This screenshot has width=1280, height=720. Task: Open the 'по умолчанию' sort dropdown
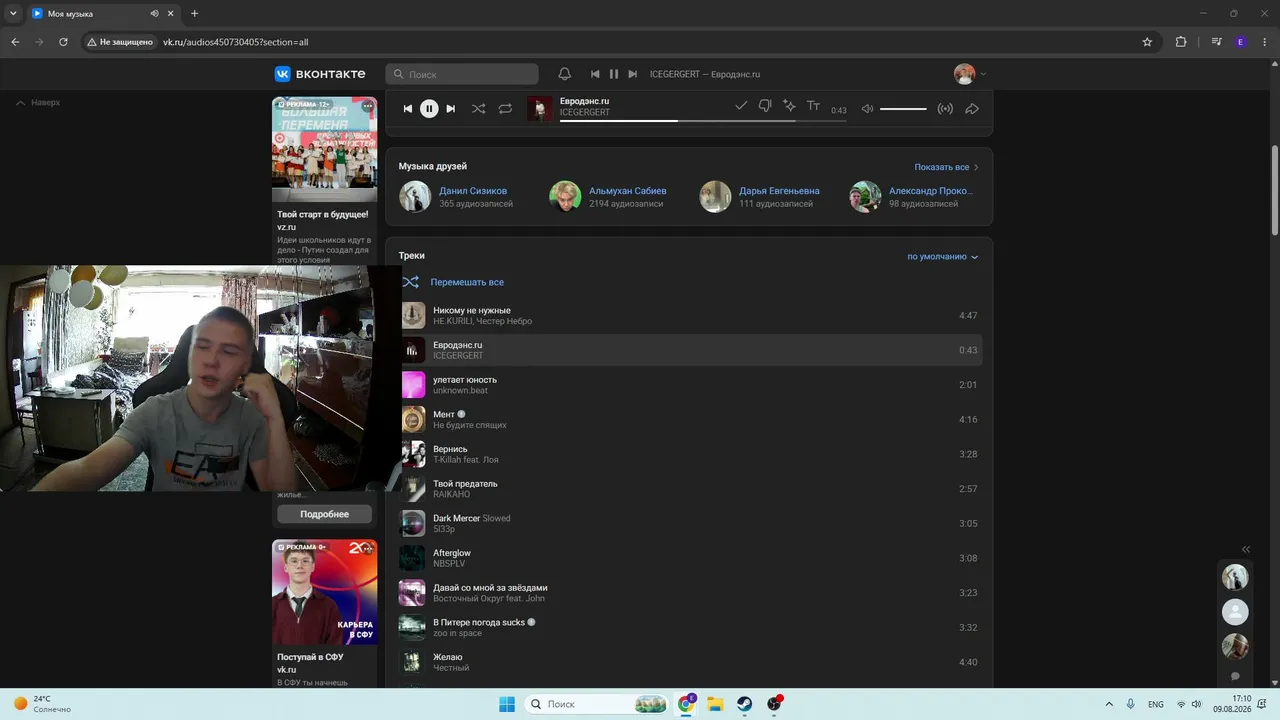pyautogui.click(x=943, y=257)
